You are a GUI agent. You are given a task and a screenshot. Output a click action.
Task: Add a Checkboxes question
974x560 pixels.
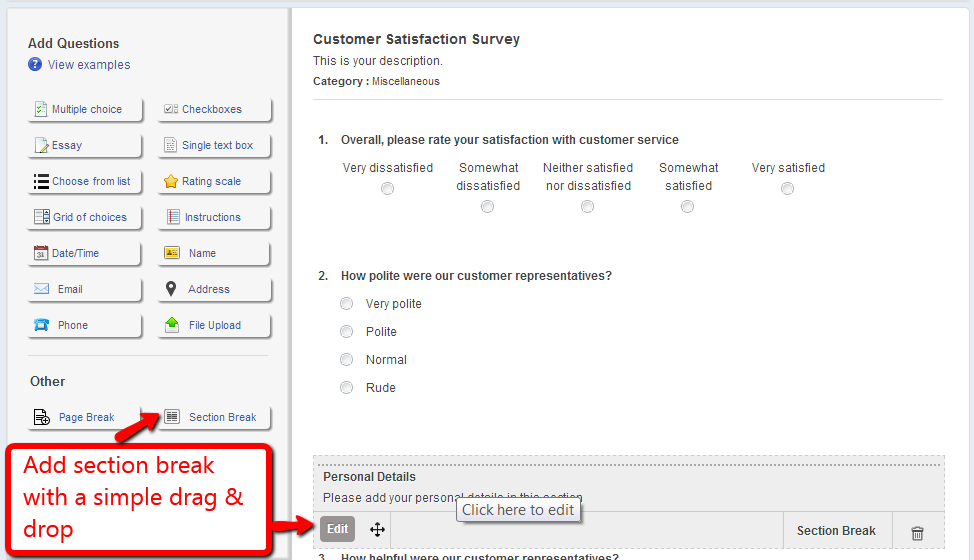point(214,109)
